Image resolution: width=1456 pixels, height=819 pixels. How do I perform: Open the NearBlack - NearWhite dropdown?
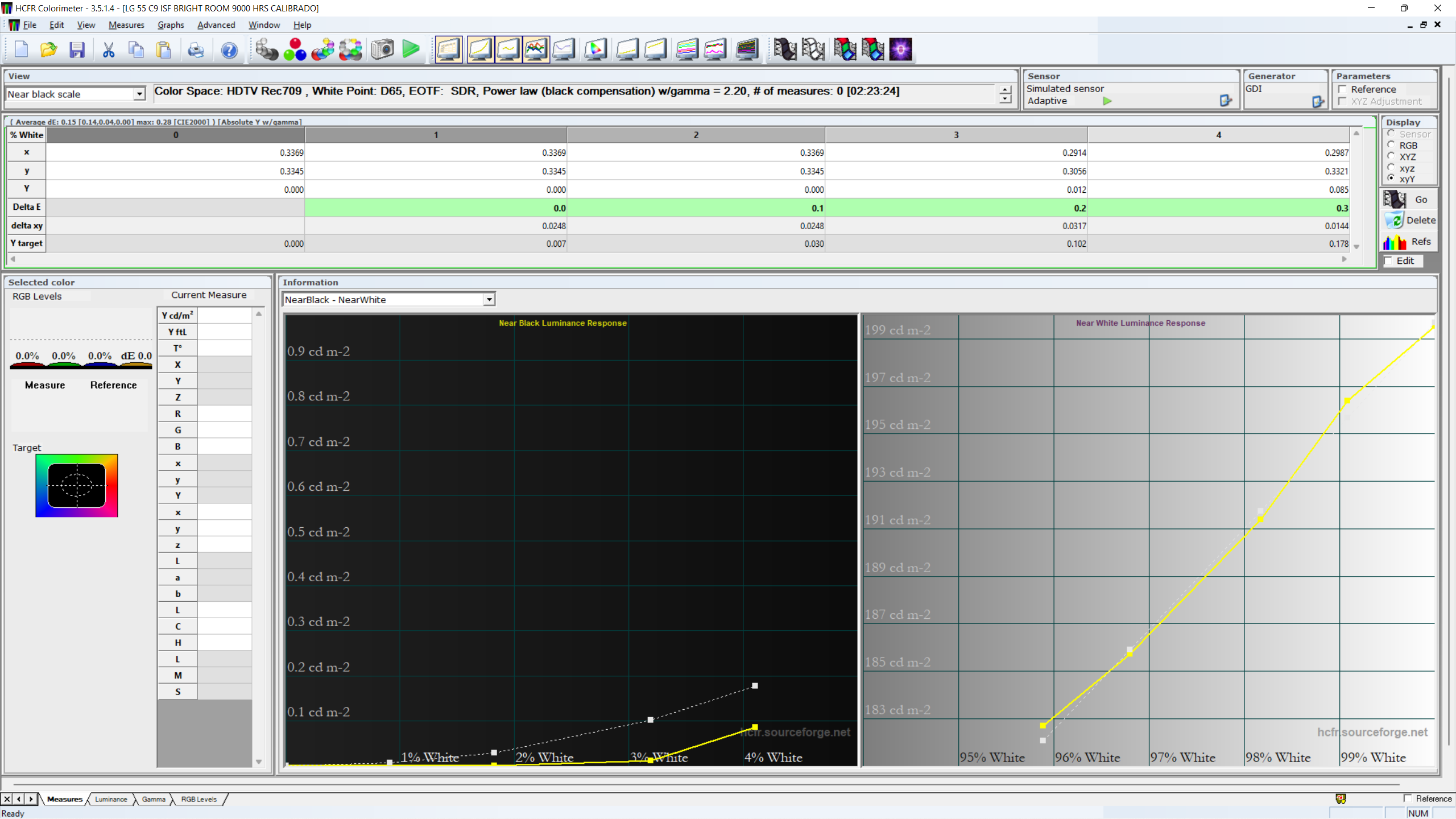(x=489, y=300)
